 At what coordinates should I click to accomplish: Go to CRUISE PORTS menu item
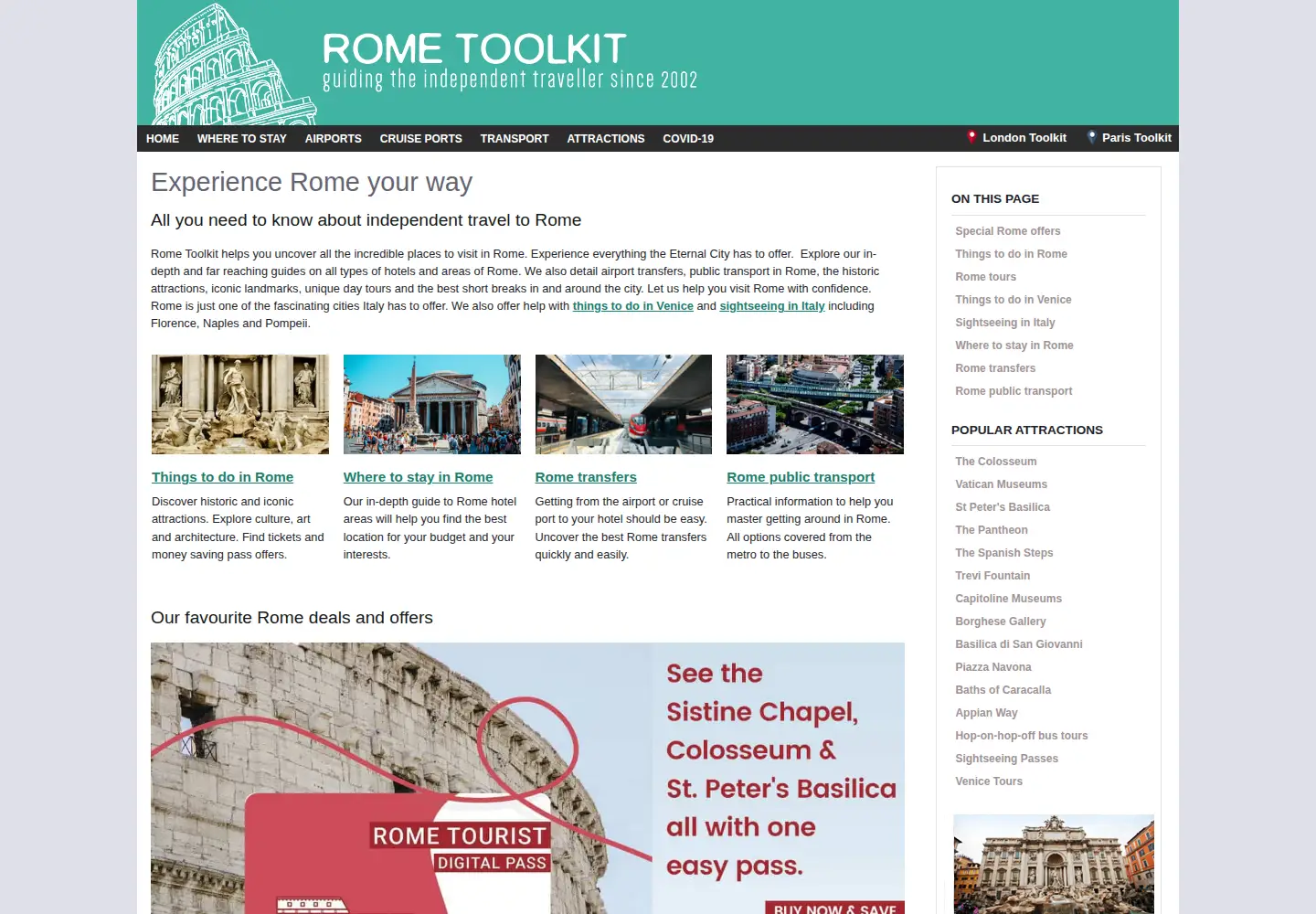coord(421,139)
